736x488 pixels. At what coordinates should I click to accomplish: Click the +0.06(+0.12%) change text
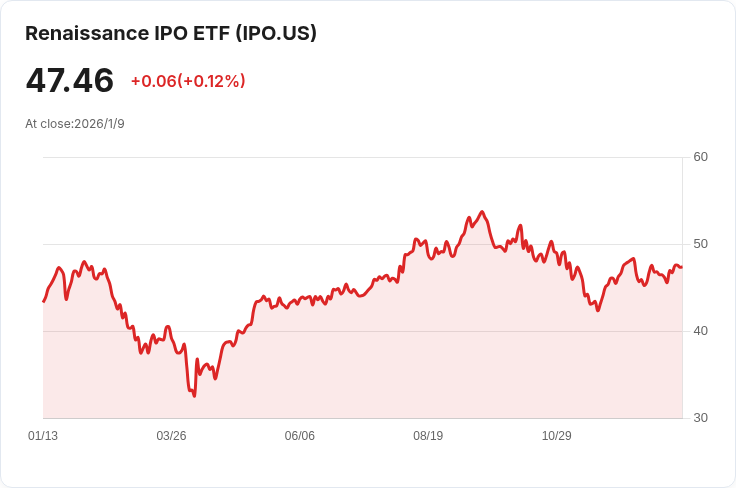coord(188,81)
